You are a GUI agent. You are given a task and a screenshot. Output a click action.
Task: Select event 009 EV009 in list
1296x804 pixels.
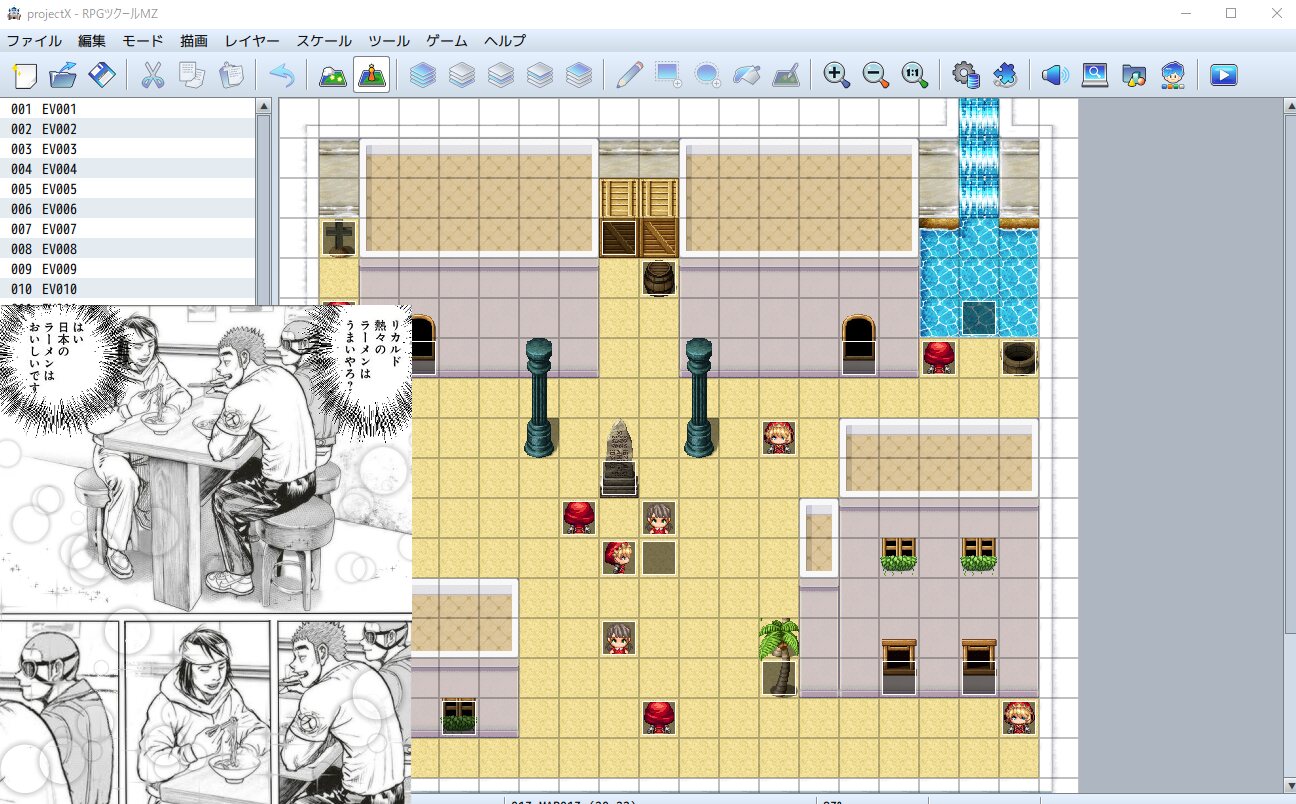128,269
